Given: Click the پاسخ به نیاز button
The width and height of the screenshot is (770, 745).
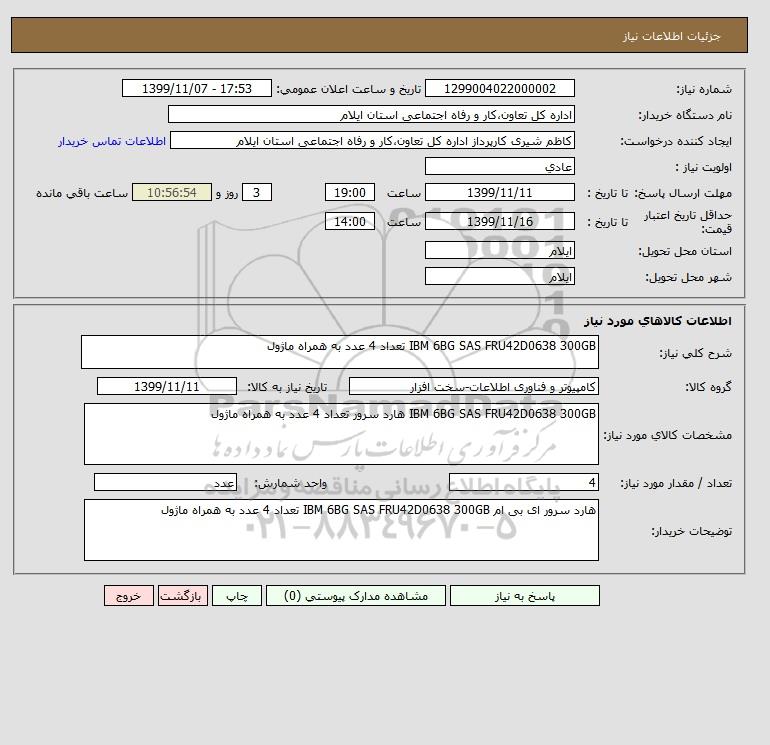Looking at the screenshot, I should 524,596.
